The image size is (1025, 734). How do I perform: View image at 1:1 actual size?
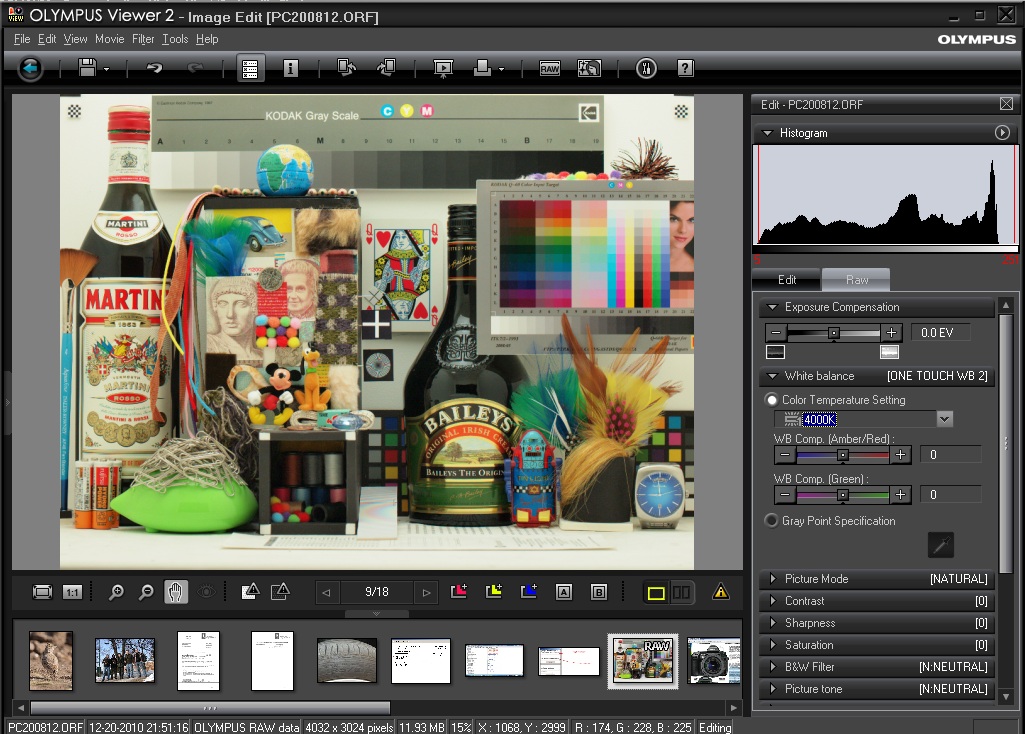[72, 592]
